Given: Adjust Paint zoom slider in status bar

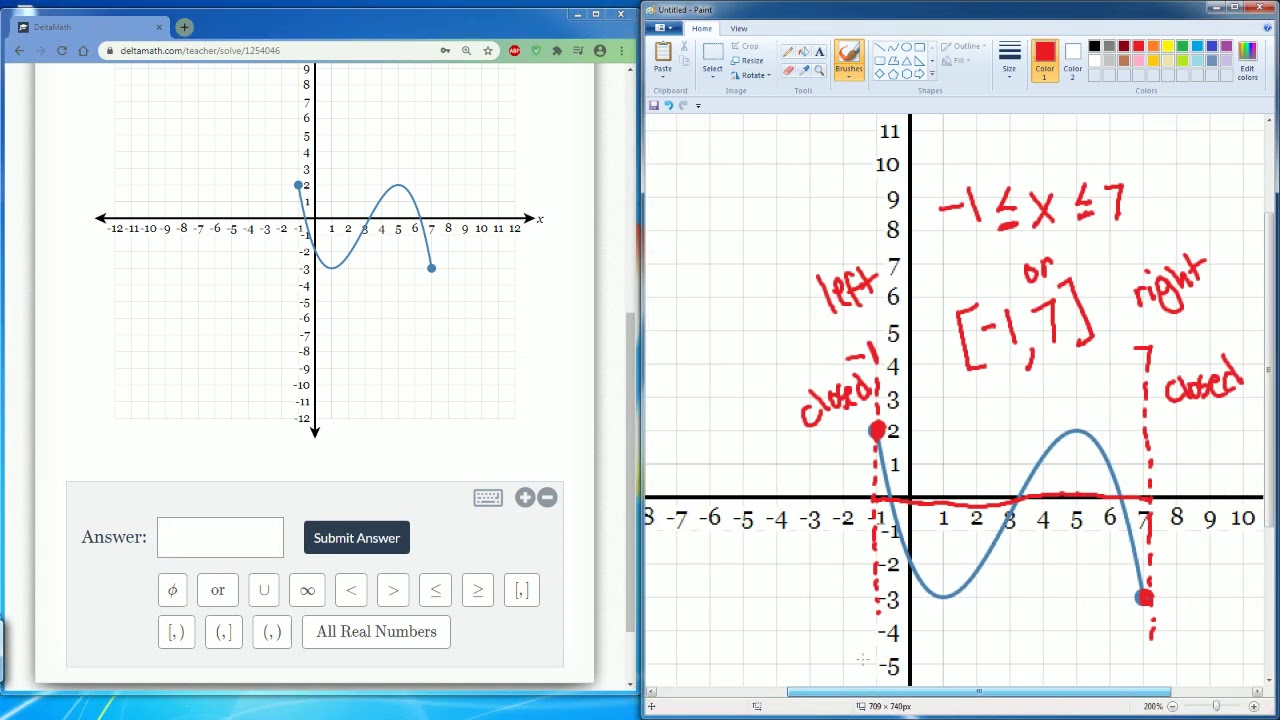Looking at the screenshot, I should pos(1216,706).
